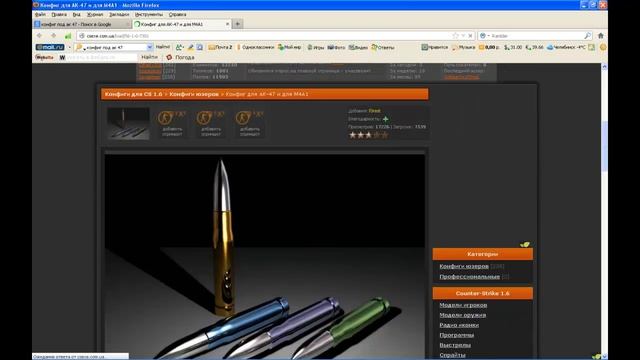
Task: Click the dollar exchange rate item
Action: click(513, 47)
